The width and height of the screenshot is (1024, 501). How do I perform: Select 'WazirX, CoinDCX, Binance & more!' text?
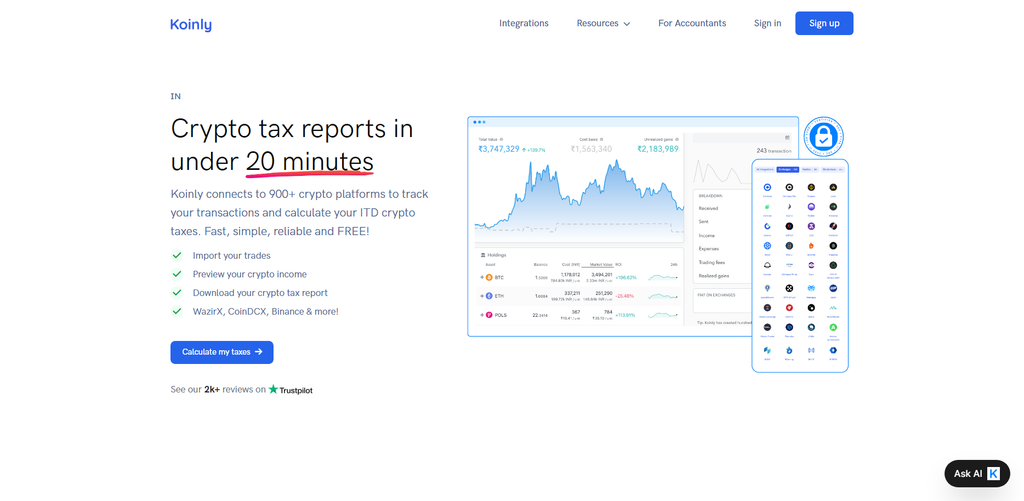coord(265,312)
